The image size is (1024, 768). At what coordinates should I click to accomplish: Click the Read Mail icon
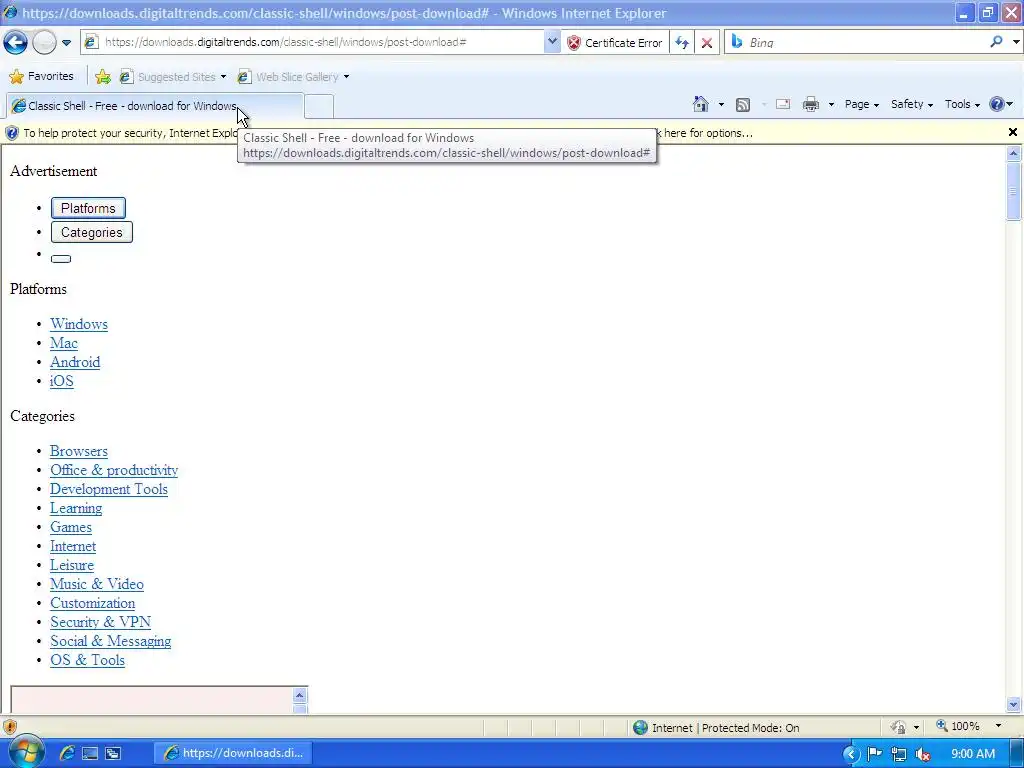coord(782,104)
